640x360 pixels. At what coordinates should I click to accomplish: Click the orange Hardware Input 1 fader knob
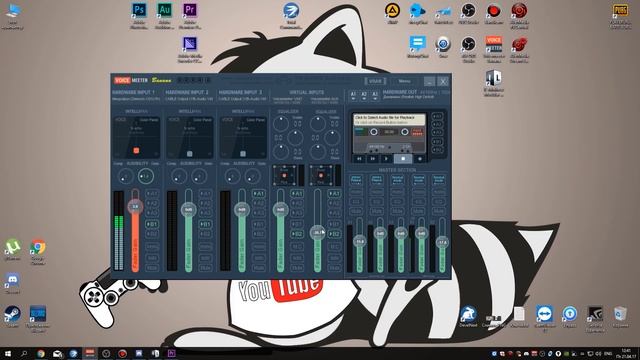tap(136, 207)
